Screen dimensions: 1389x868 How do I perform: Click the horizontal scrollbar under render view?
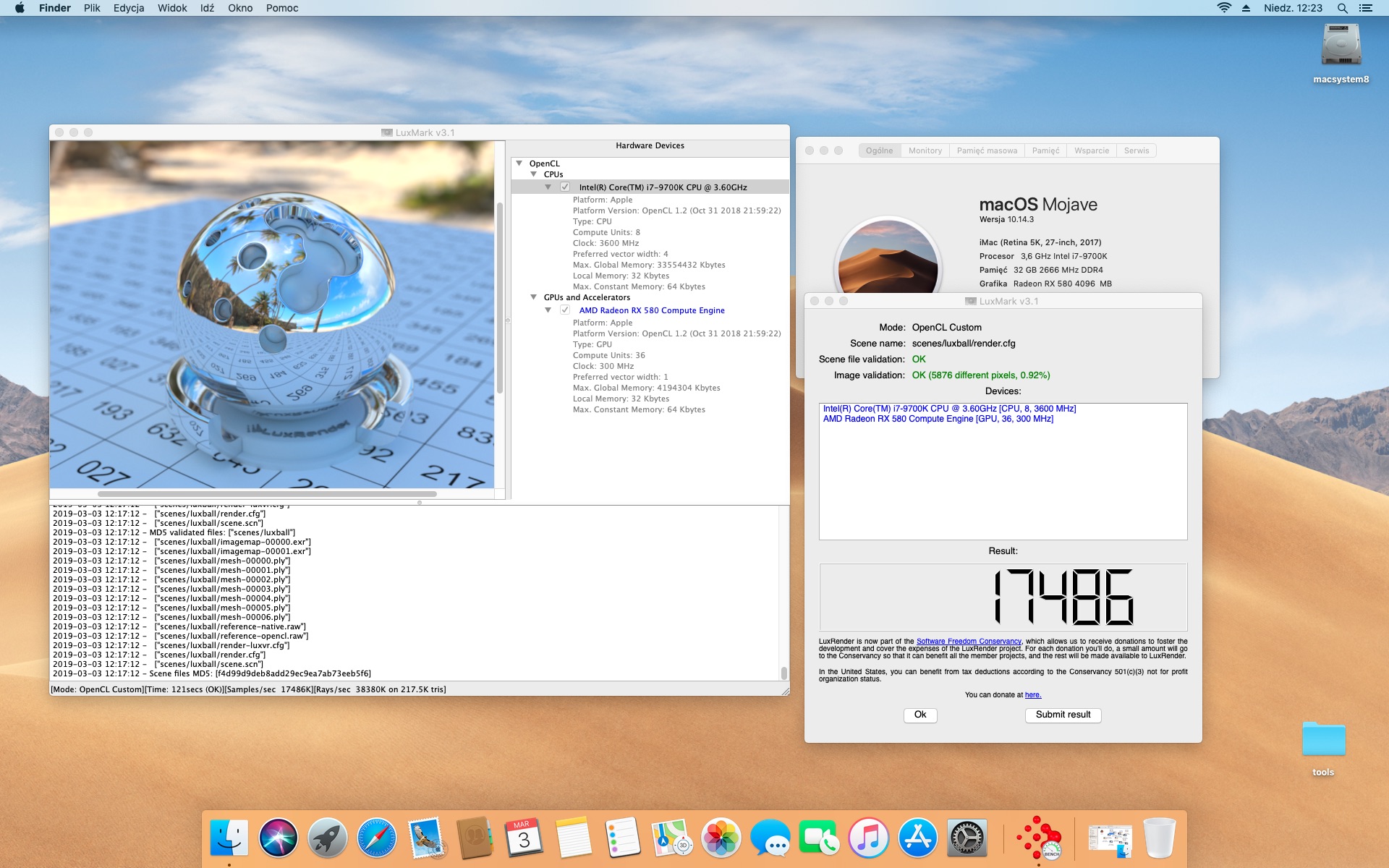pyautogui.click(x=267, y=494)
